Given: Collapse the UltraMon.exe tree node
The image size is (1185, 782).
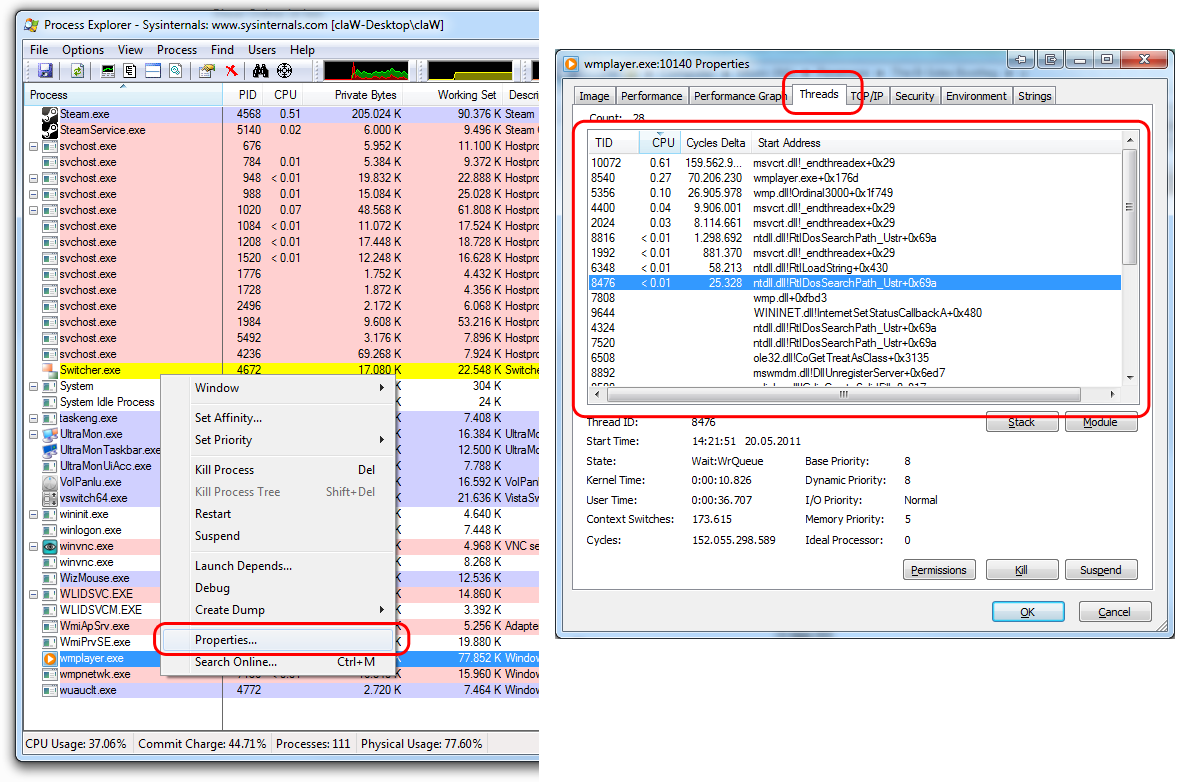Looking at the screenshot, I should (33, 434).
